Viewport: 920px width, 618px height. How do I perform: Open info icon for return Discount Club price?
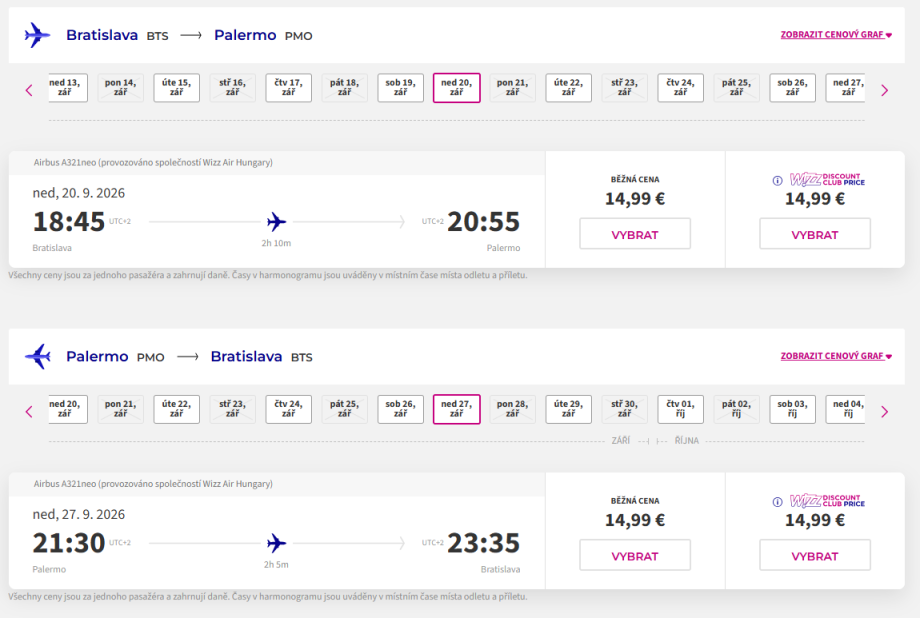pyautogui.click(x=777, y=502)
